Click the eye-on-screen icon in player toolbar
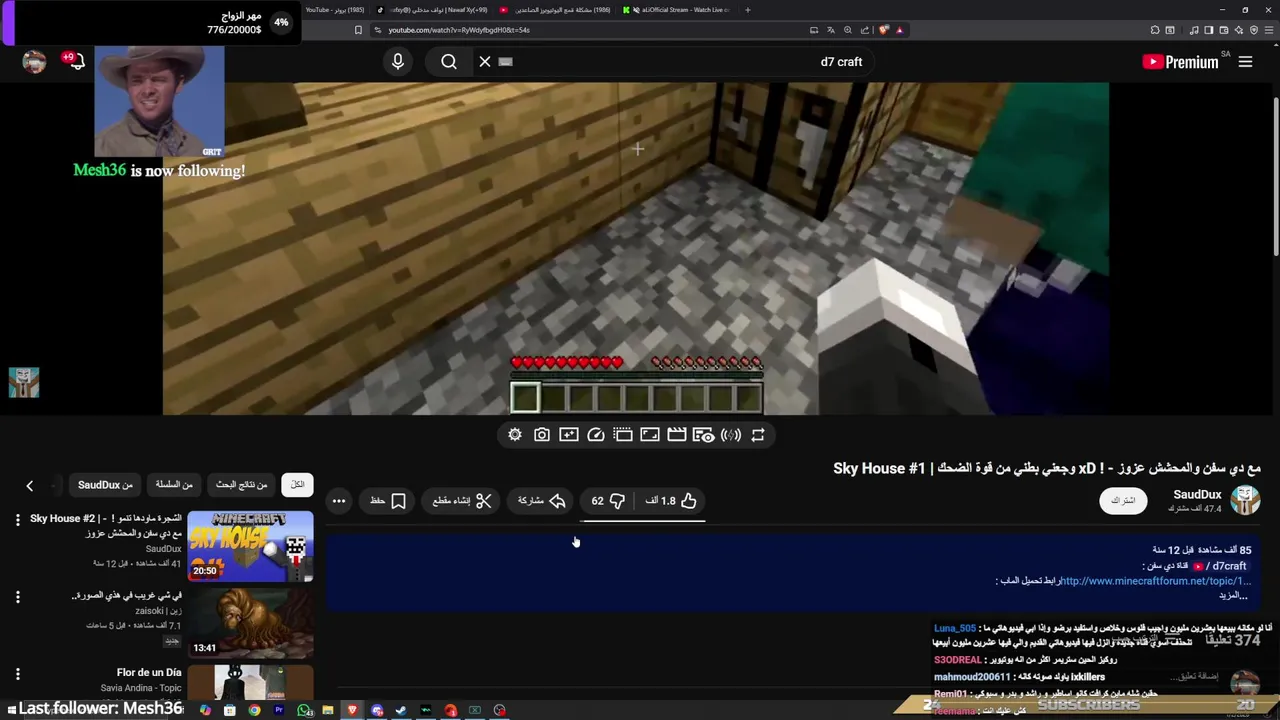The image size is (1280, 720). 704,435
